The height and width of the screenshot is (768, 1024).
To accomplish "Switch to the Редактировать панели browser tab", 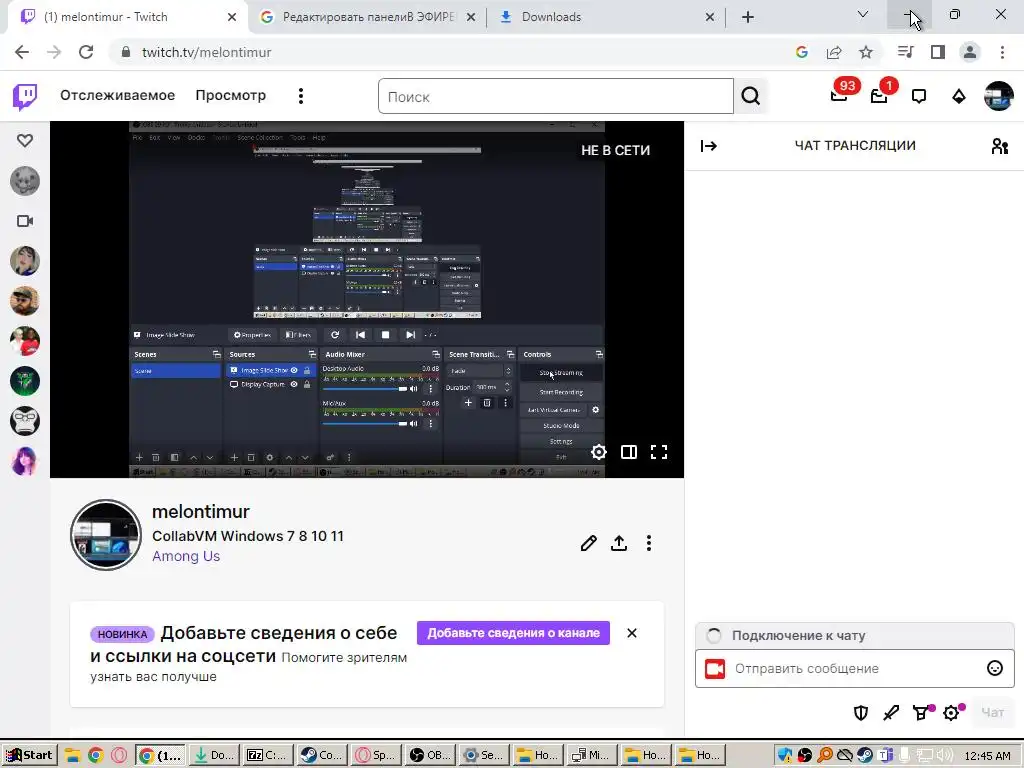I will coord(368,17).
